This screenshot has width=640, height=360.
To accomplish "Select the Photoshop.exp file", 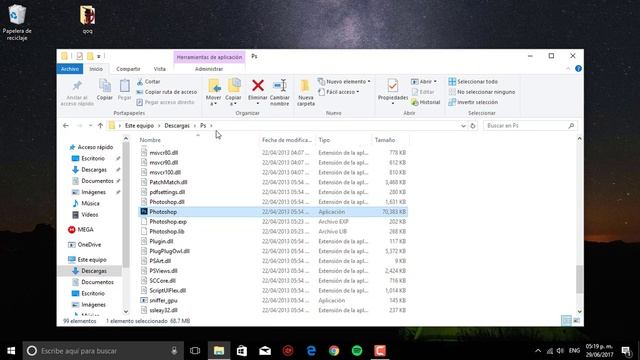I will click(273, 222).
